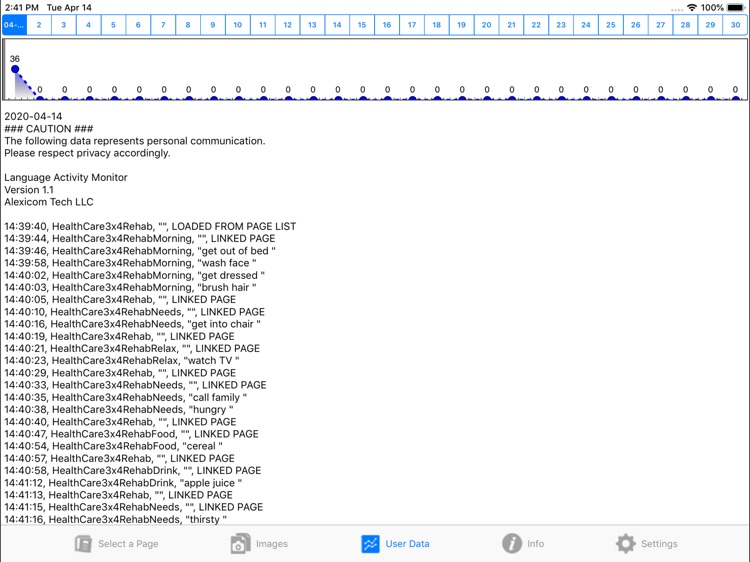Go to day 27 in date strip
Screen dimensions: 750x562
[661, 25]
